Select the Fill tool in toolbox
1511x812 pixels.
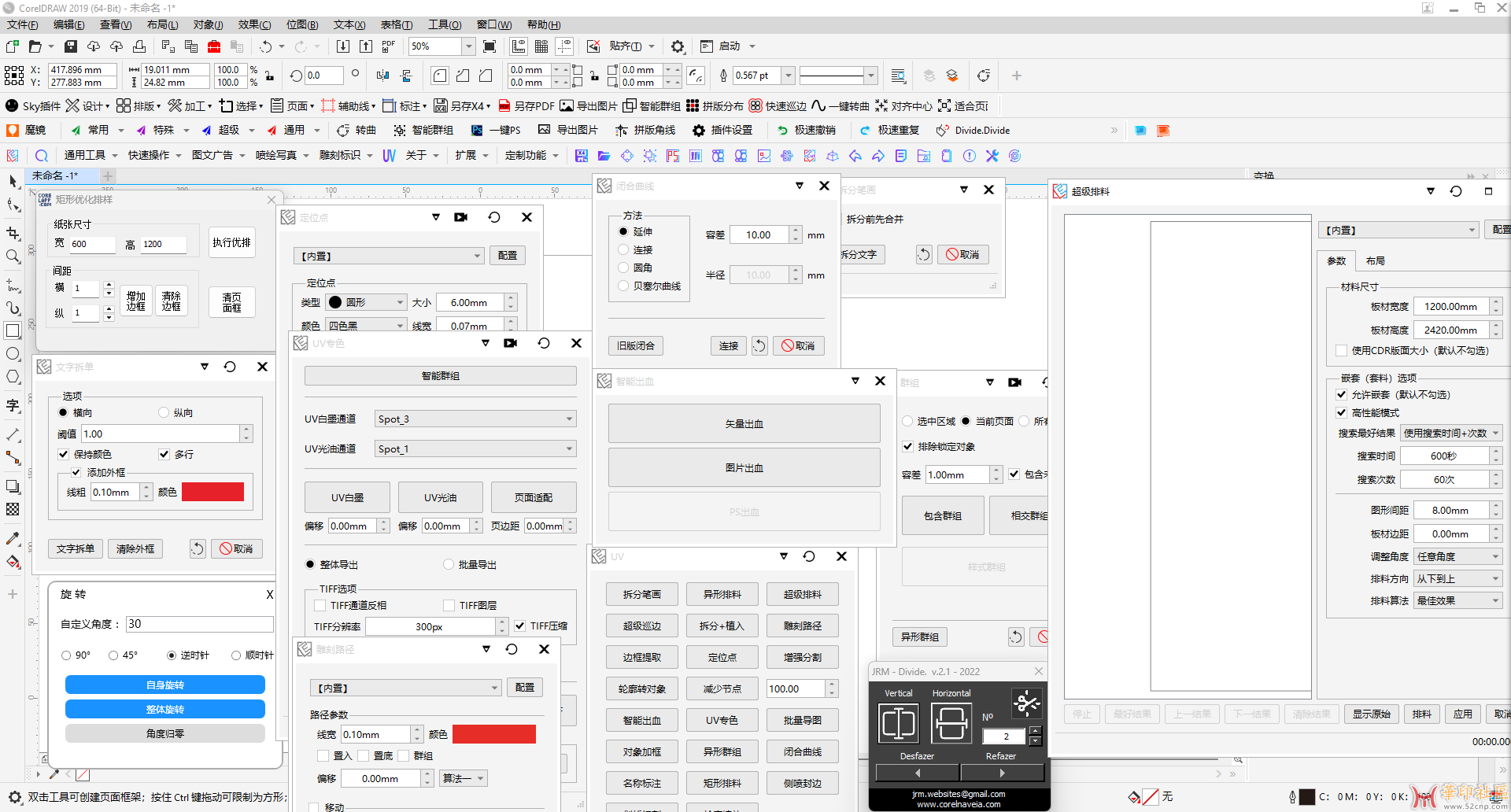pos(13,562)
